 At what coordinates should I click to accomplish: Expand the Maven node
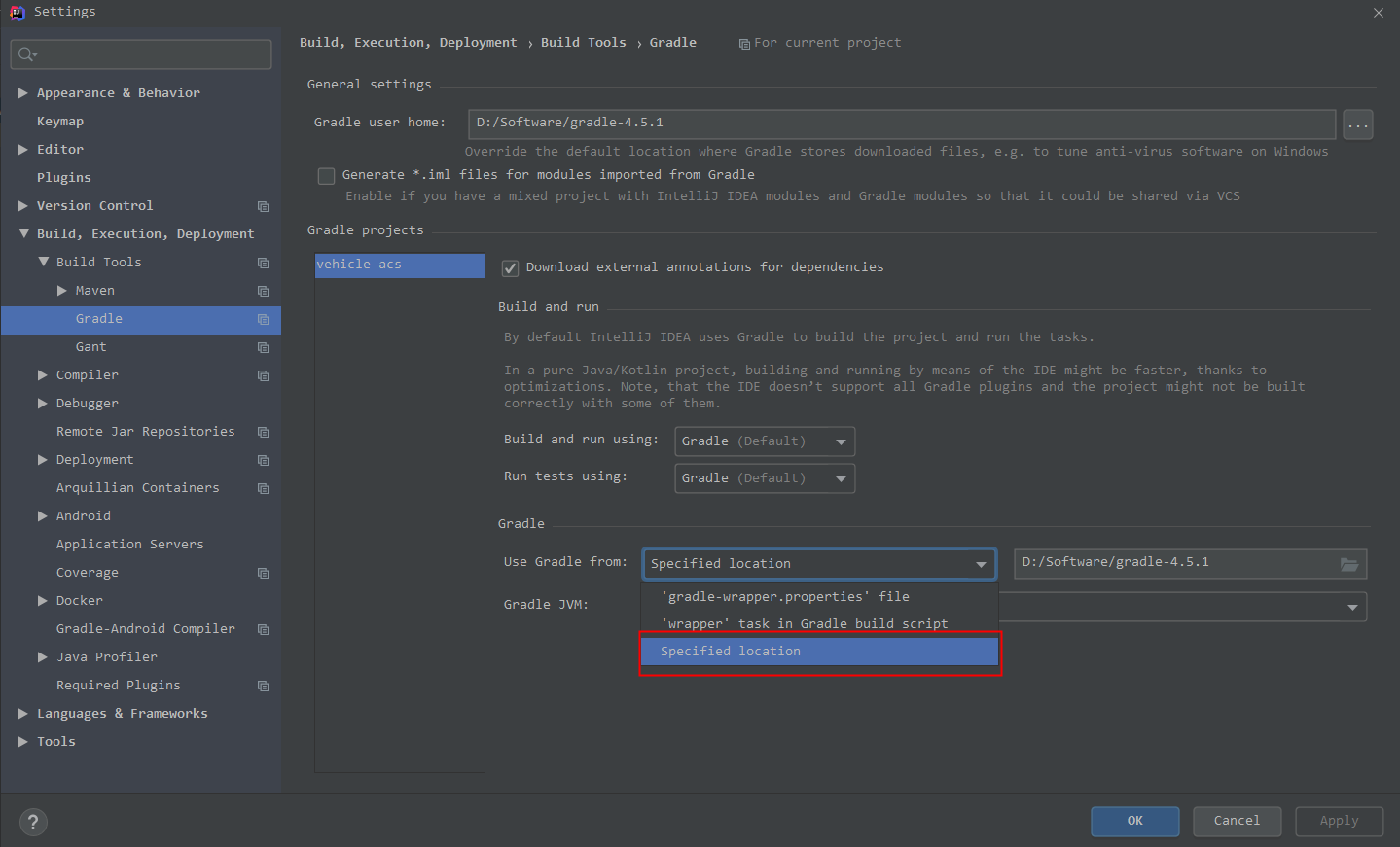[62, 291]
